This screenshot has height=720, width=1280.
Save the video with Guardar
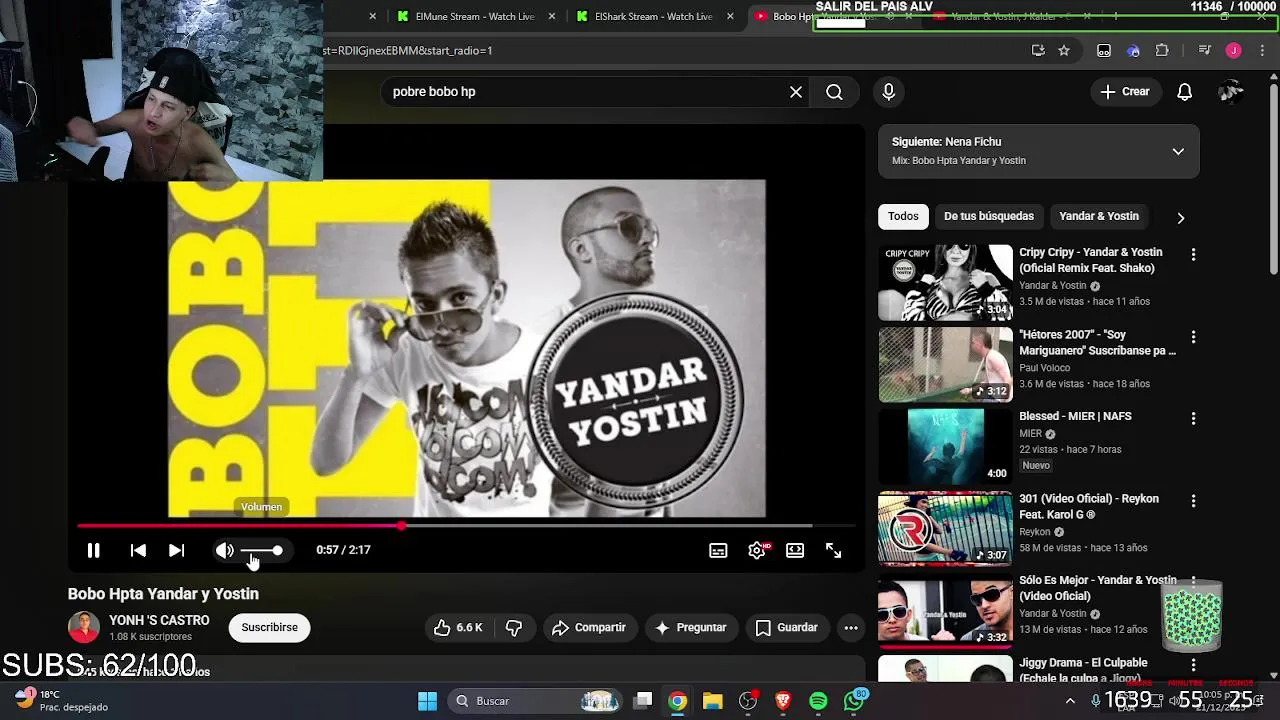pos(786,628)
